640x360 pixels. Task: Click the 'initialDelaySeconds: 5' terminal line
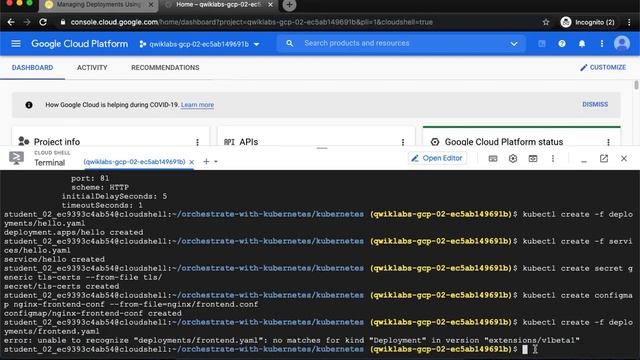[114, 196]
